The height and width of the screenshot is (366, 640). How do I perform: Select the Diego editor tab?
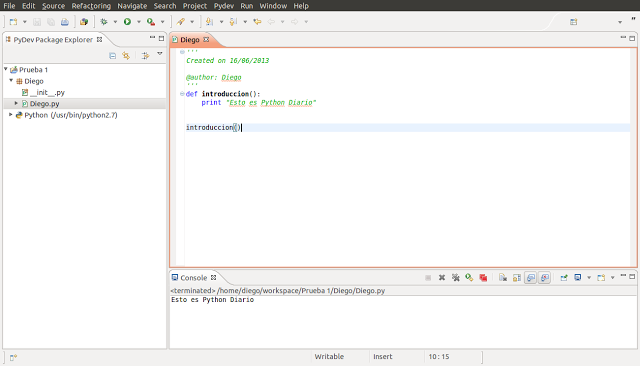click(x=190, y=40)
